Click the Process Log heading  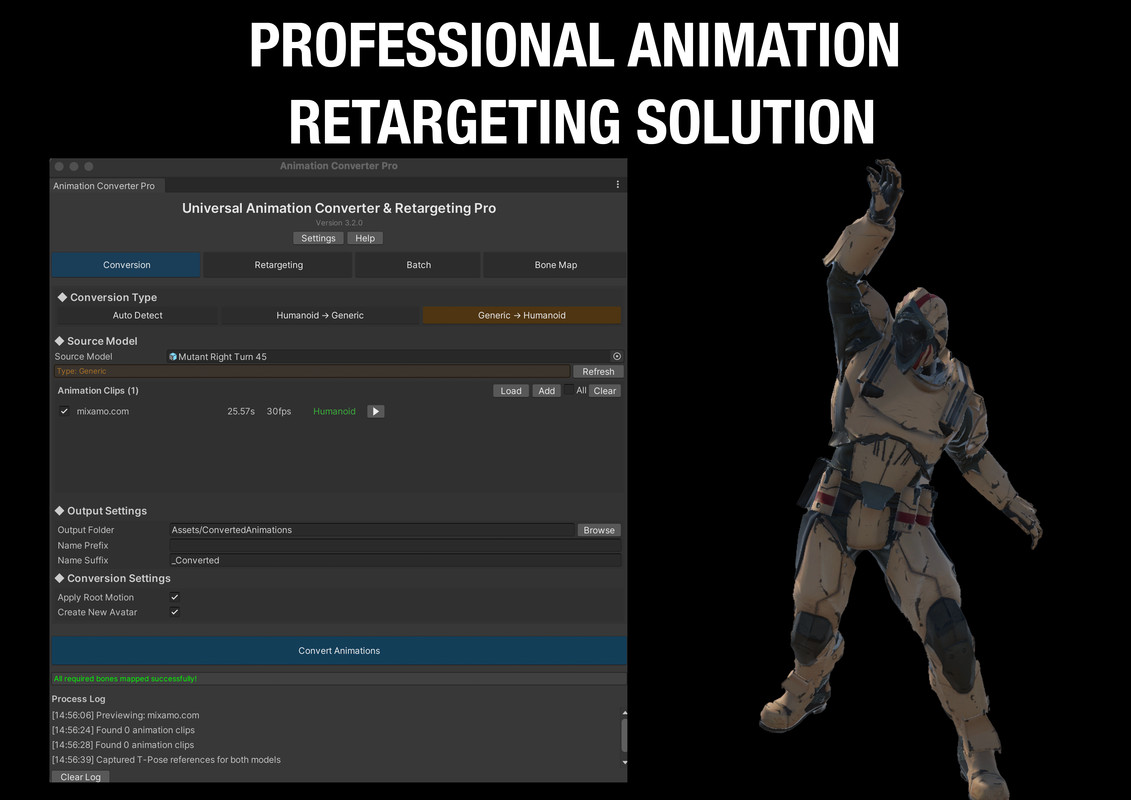78,699
